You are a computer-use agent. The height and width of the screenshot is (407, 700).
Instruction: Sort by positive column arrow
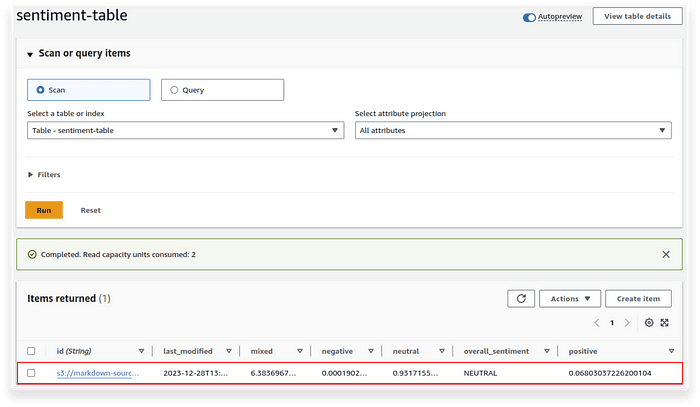pos(671,351)
